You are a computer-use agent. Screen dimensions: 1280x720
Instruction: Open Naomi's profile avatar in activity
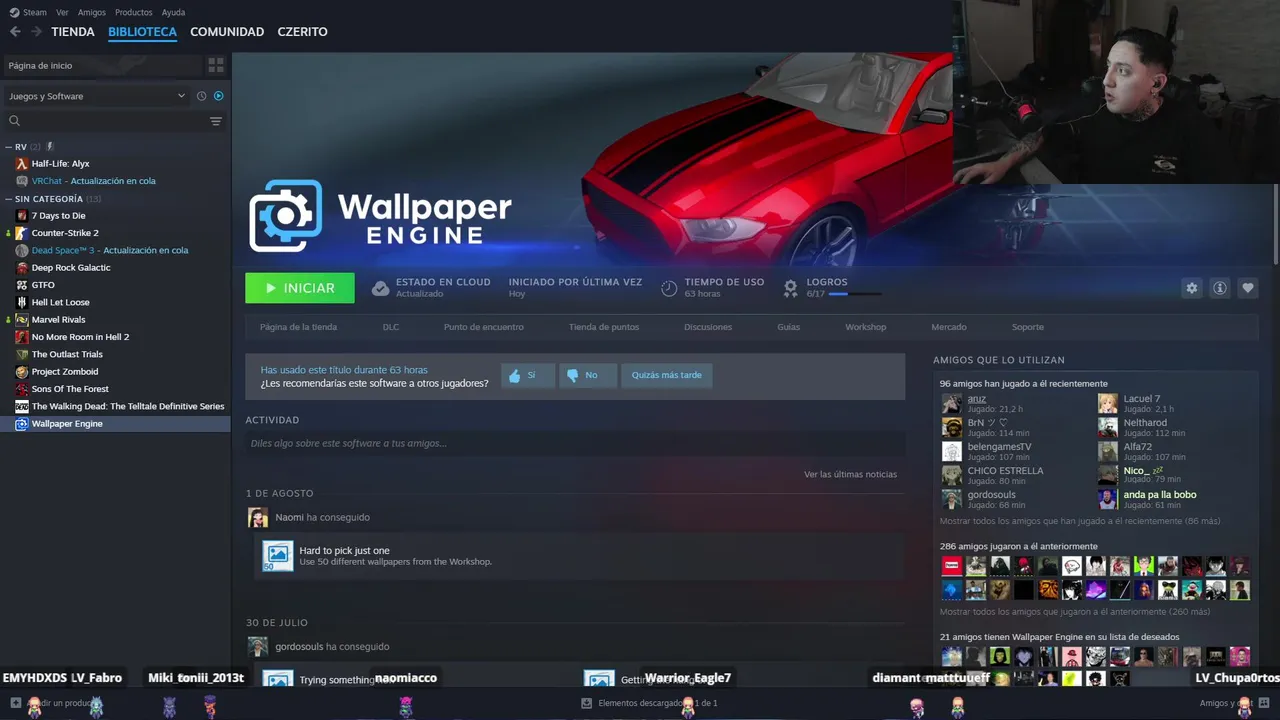[258, 517]
